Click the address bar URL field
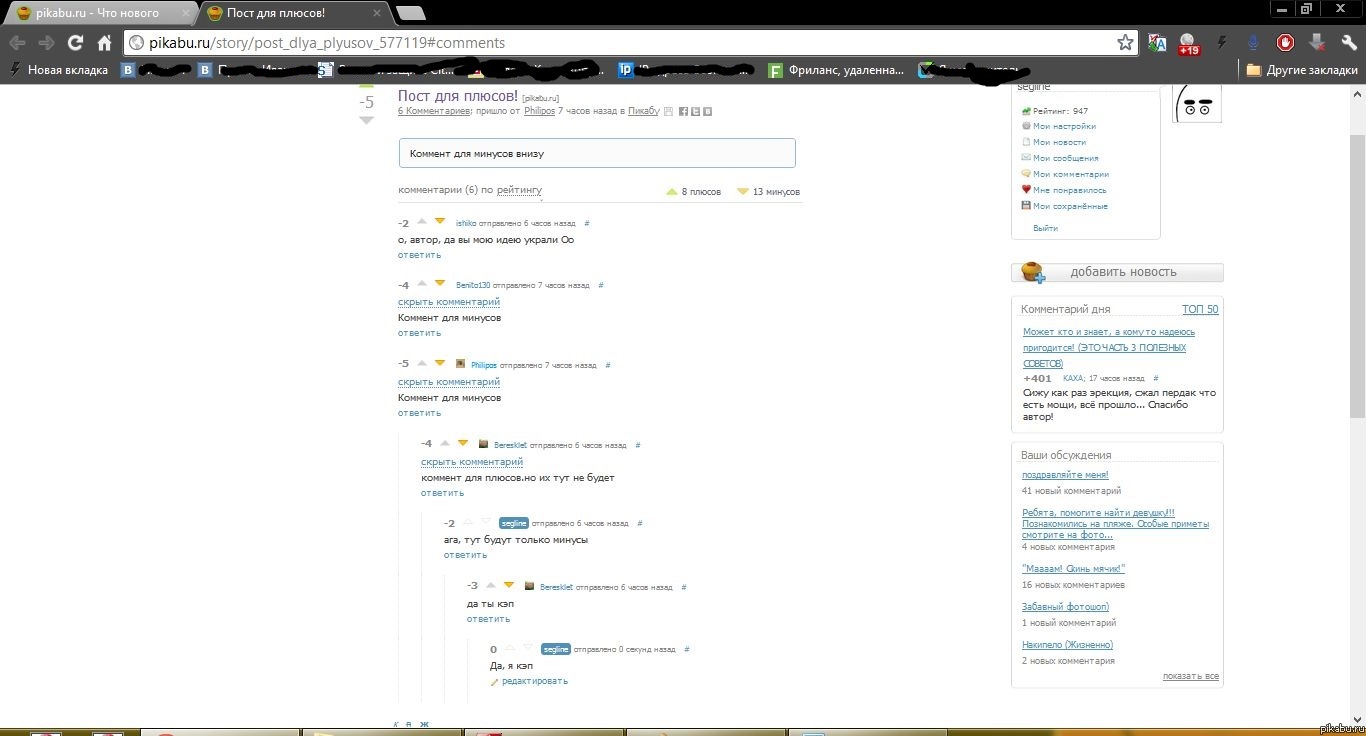The width and height of the screenshot is (1366, 736). tap(630, 43)
